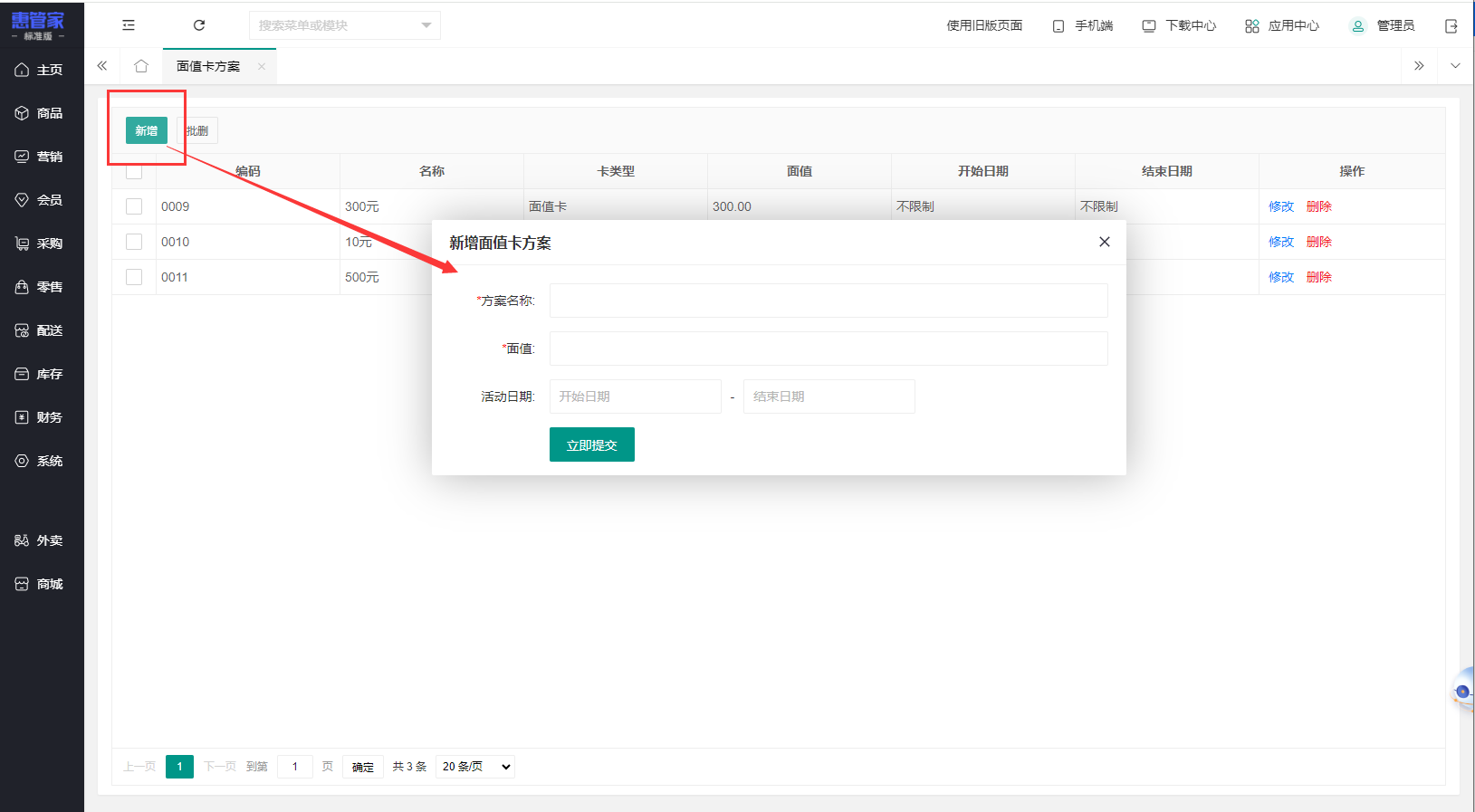The width and height of the screenshot is (1475, 812).
Task: Click 修改 for row 0011
Action: (1281, 277)
